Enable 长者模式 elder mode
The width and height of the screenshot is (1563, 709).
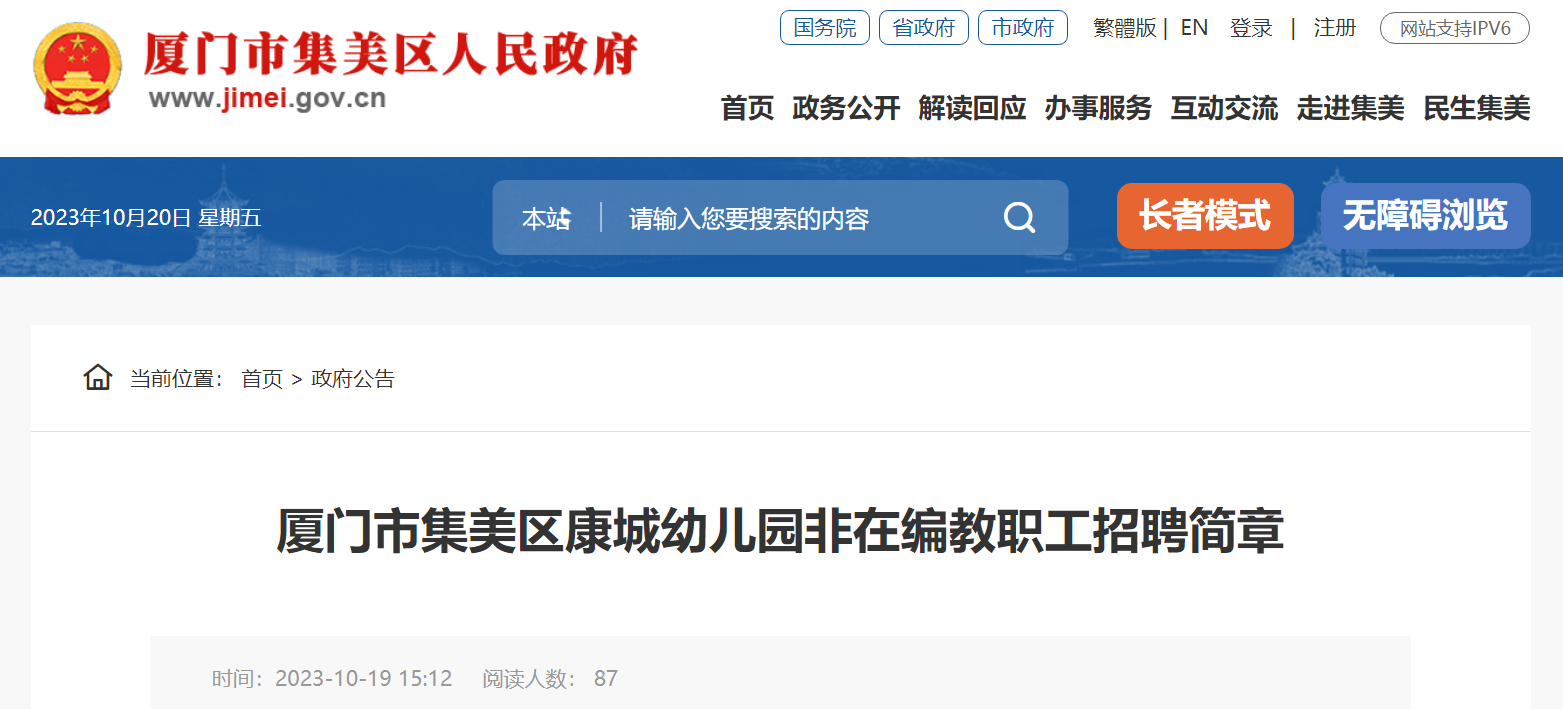pos(1205,216)
